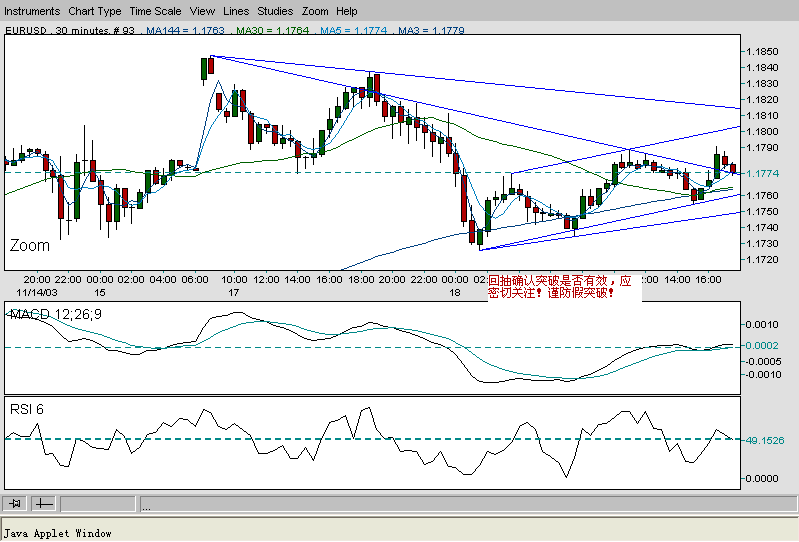Viewport: 799px width, 542px height.
Task: Click the date label 17 under time axis
Action: coord(233,293)
